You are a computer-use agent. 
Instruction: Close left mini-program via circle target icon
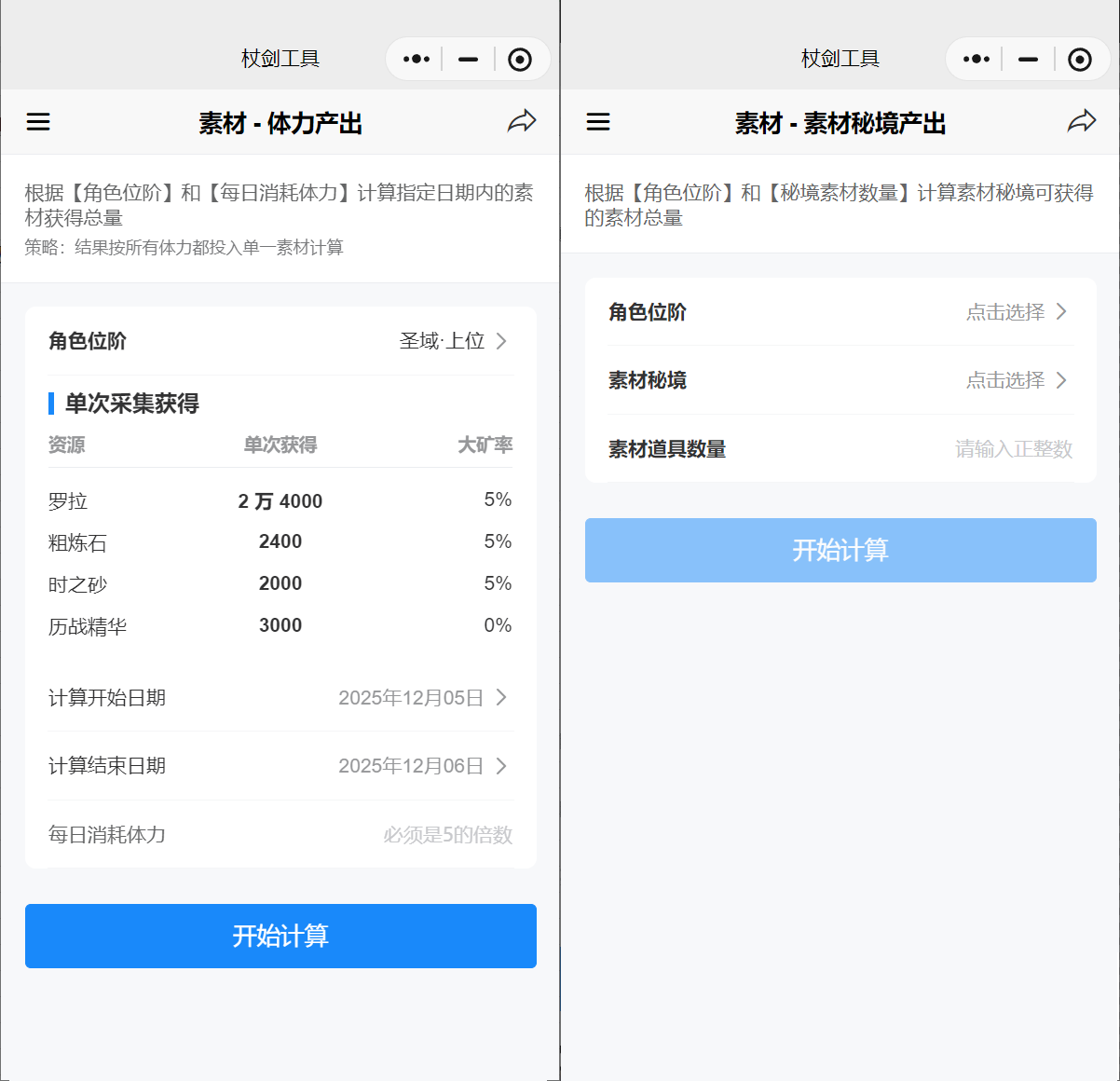pos(520,60)
